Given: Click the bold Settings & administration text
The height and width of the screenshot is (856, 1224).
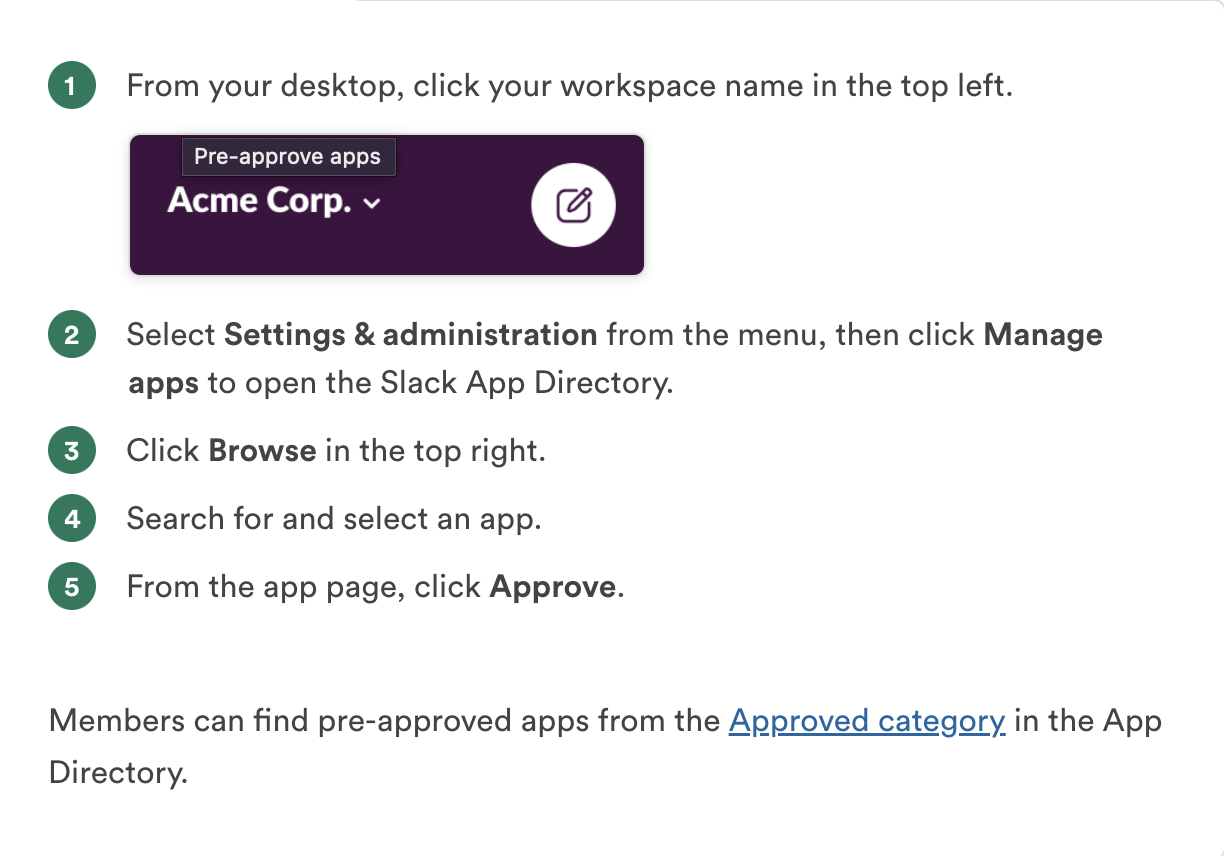Looking at the screenshot, I should point(410,335).
